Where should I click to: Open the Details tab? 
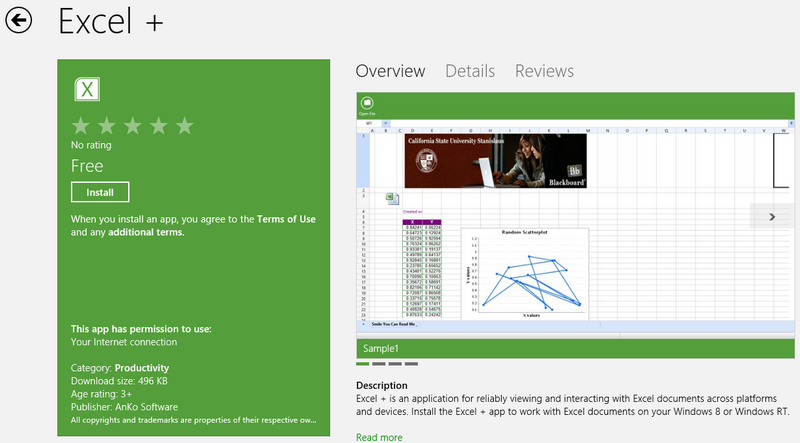click(x=470, y=71)
